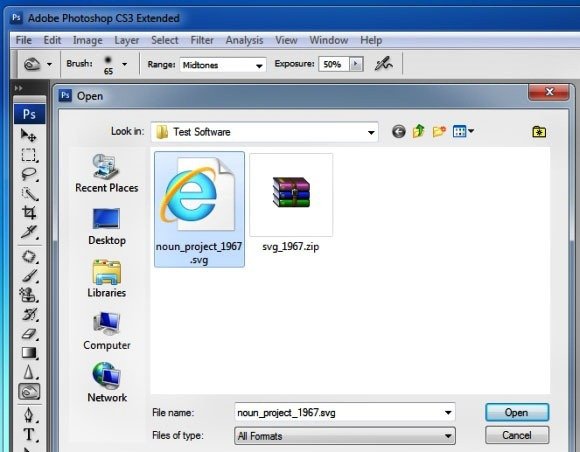The height and width of the screenshot is (452, 580).
Task: Select the noun_project_1967.svg file
Action: [x=199, y=209]
